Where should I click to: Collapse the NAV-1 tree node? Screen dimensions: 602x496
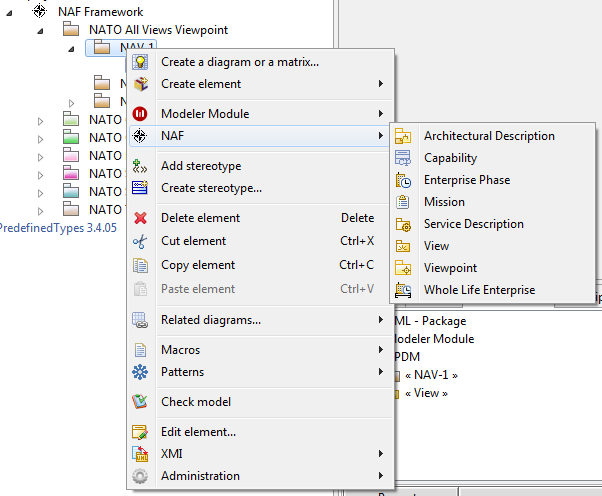(x=71, y=49)
